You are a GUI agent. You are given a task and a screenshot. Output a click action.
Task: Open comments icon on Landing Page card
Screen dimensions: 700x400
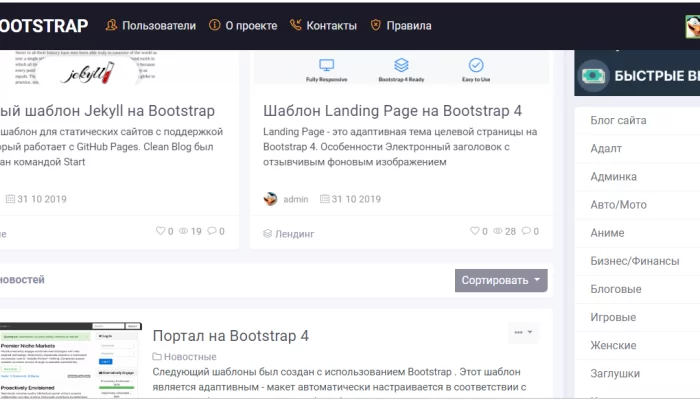click(x=526, y=231)
